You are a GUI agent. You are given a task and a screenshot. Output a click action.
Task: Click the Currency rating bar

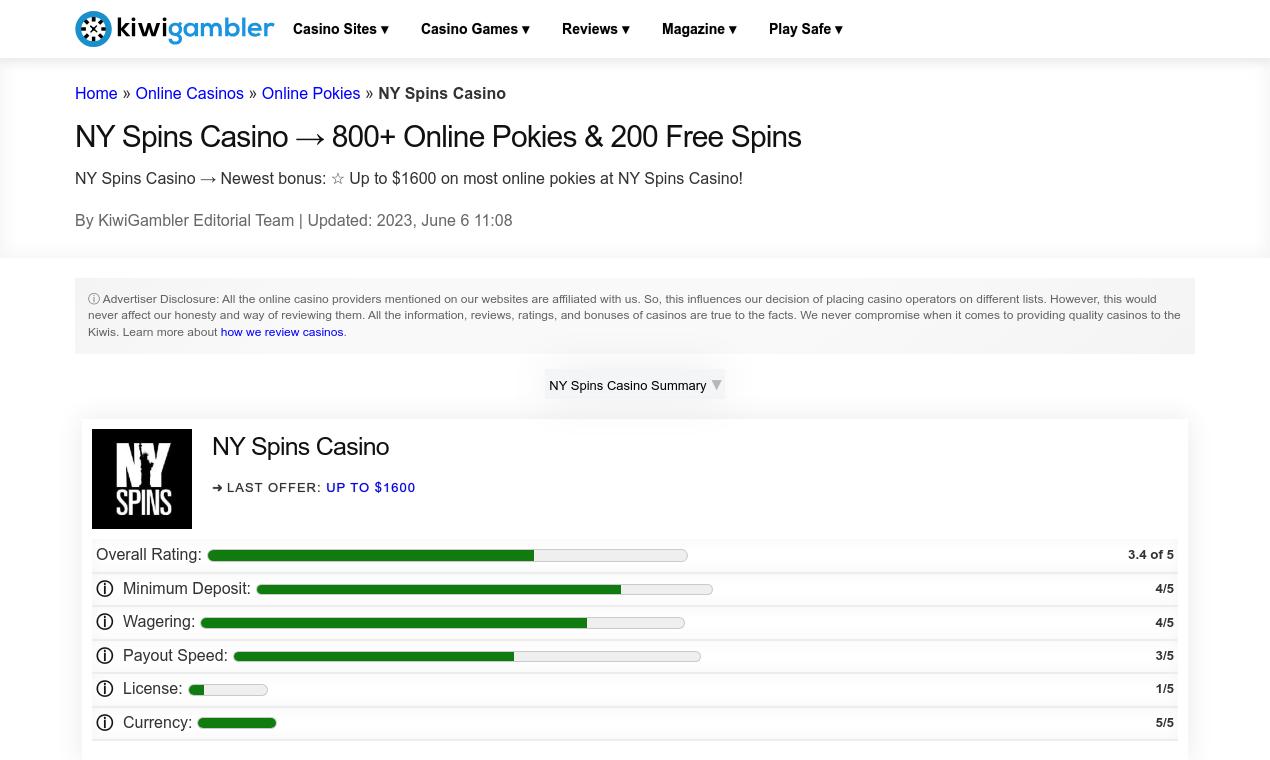[237, 723]
